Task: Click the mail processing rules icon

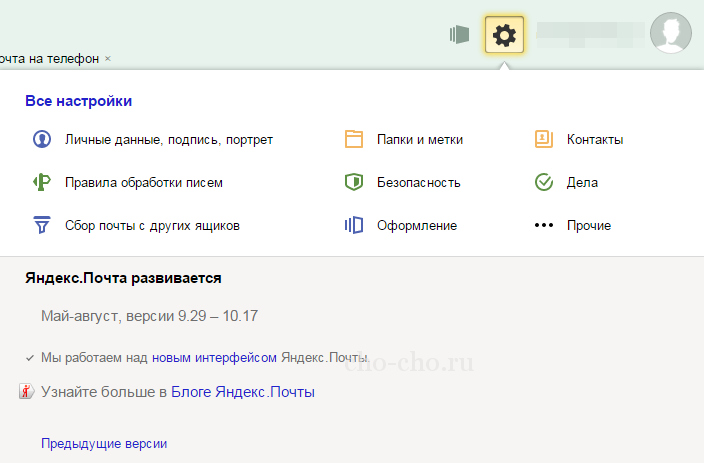Action: coord(42,182)
